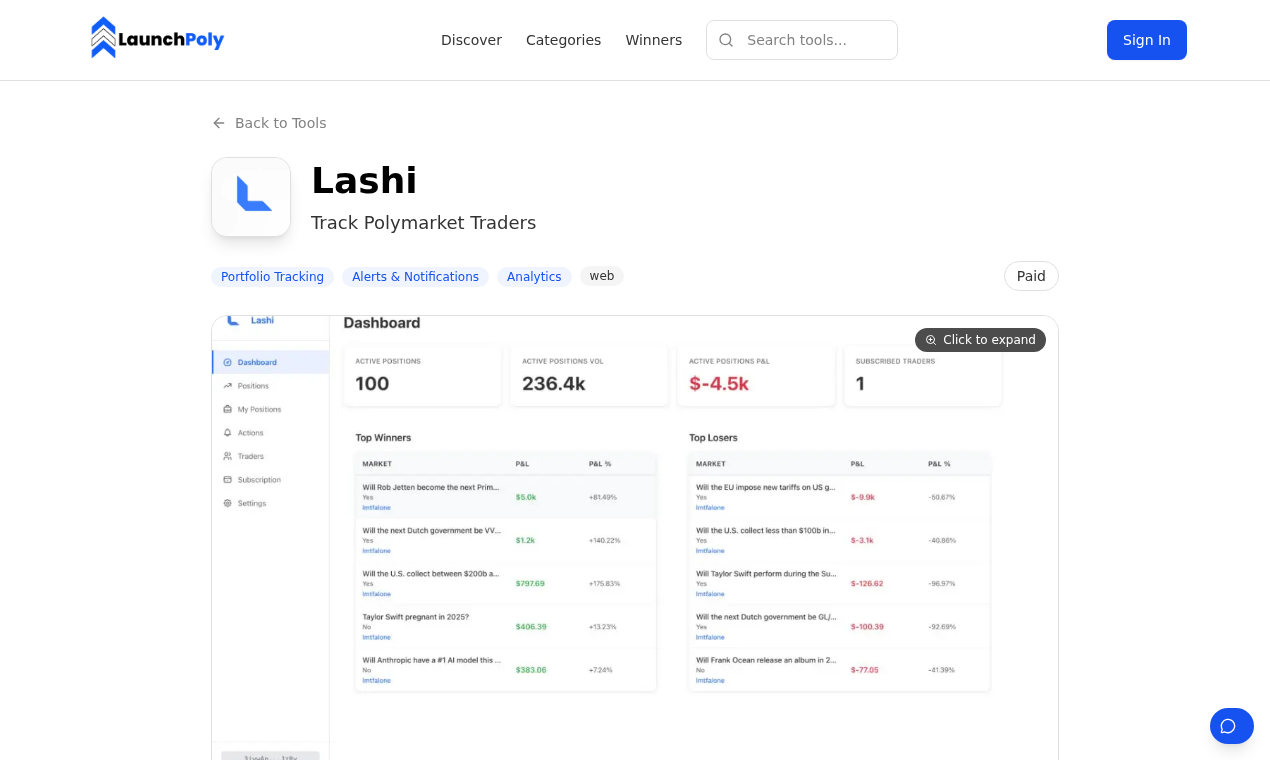Click the Back to Tools link
The image size is (1270, 760).
[280, 122]
